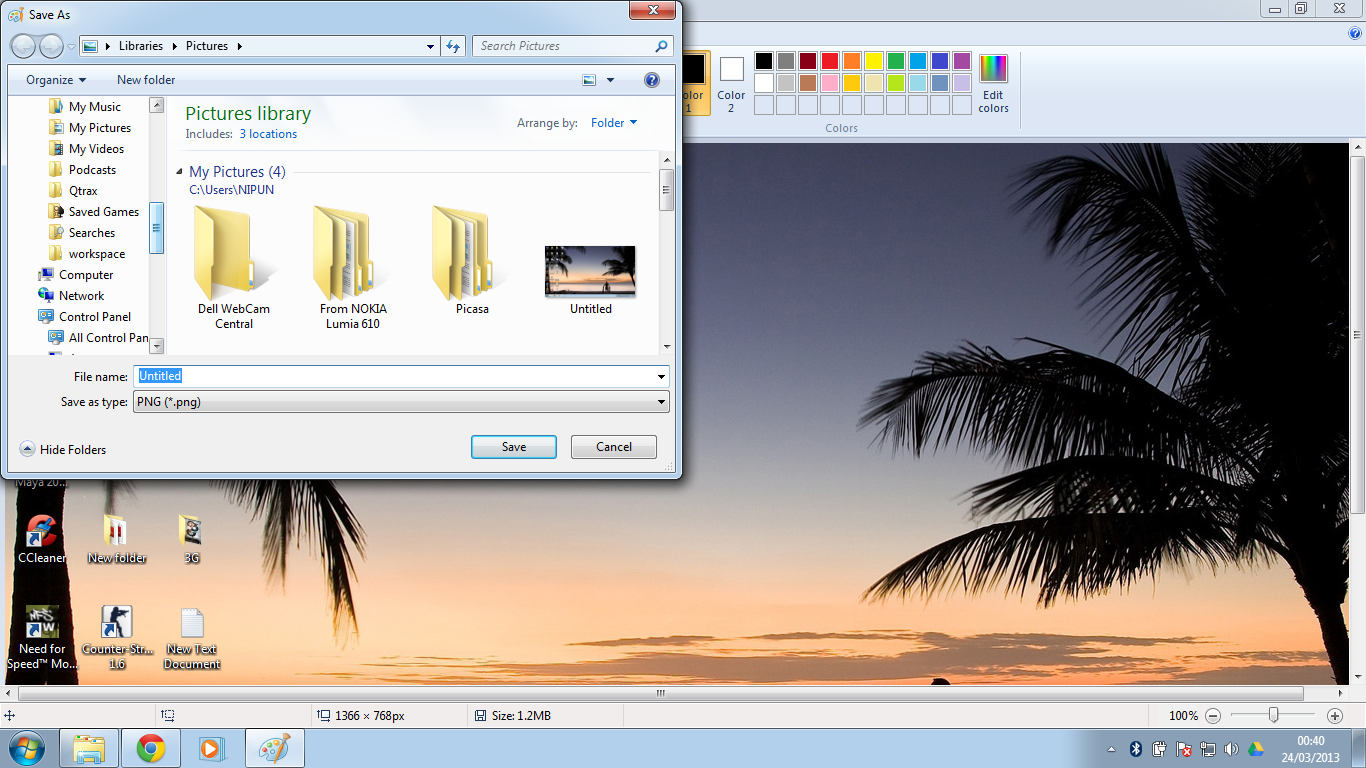Open Windows Media Player taskbar icon
Screen dimensions: 1366x768
coord(210,748)
